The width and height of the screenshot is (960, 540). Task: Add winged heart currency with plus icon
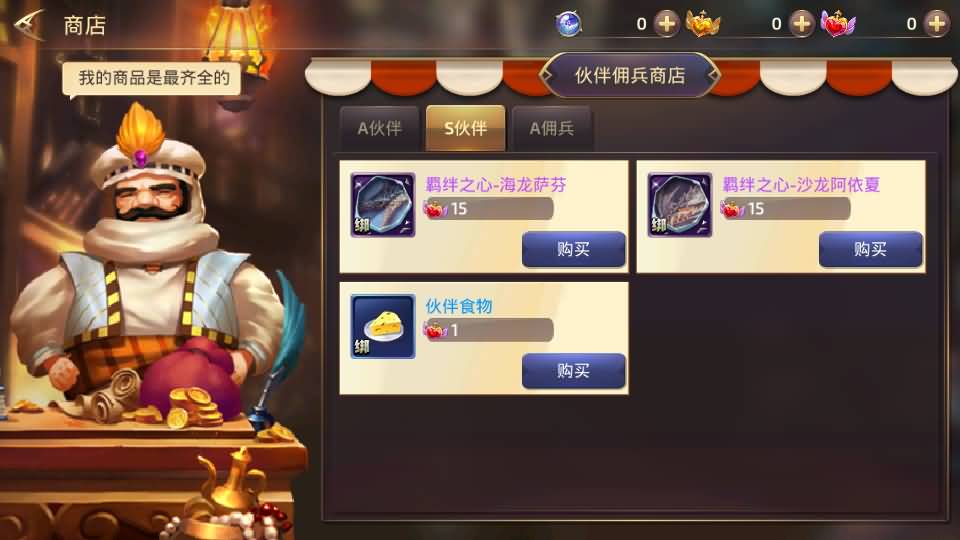click(937, 24)
